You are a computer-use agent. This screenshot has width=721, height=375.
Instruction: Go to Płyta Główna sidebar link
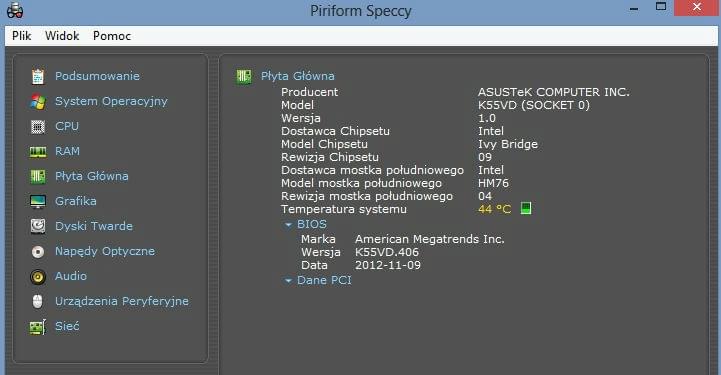pos(92,176)
